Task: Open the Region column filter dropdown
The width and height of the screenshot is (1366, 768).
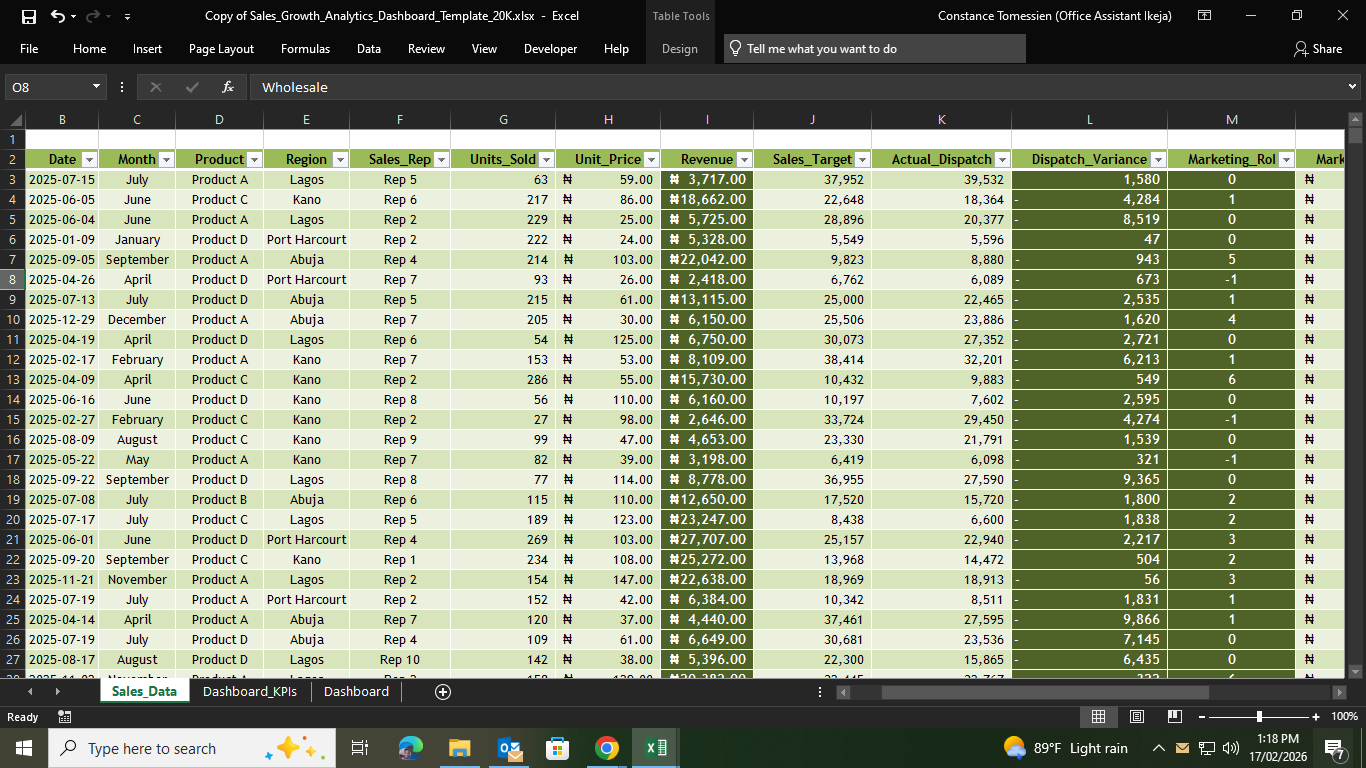Action: coord(340,160)
